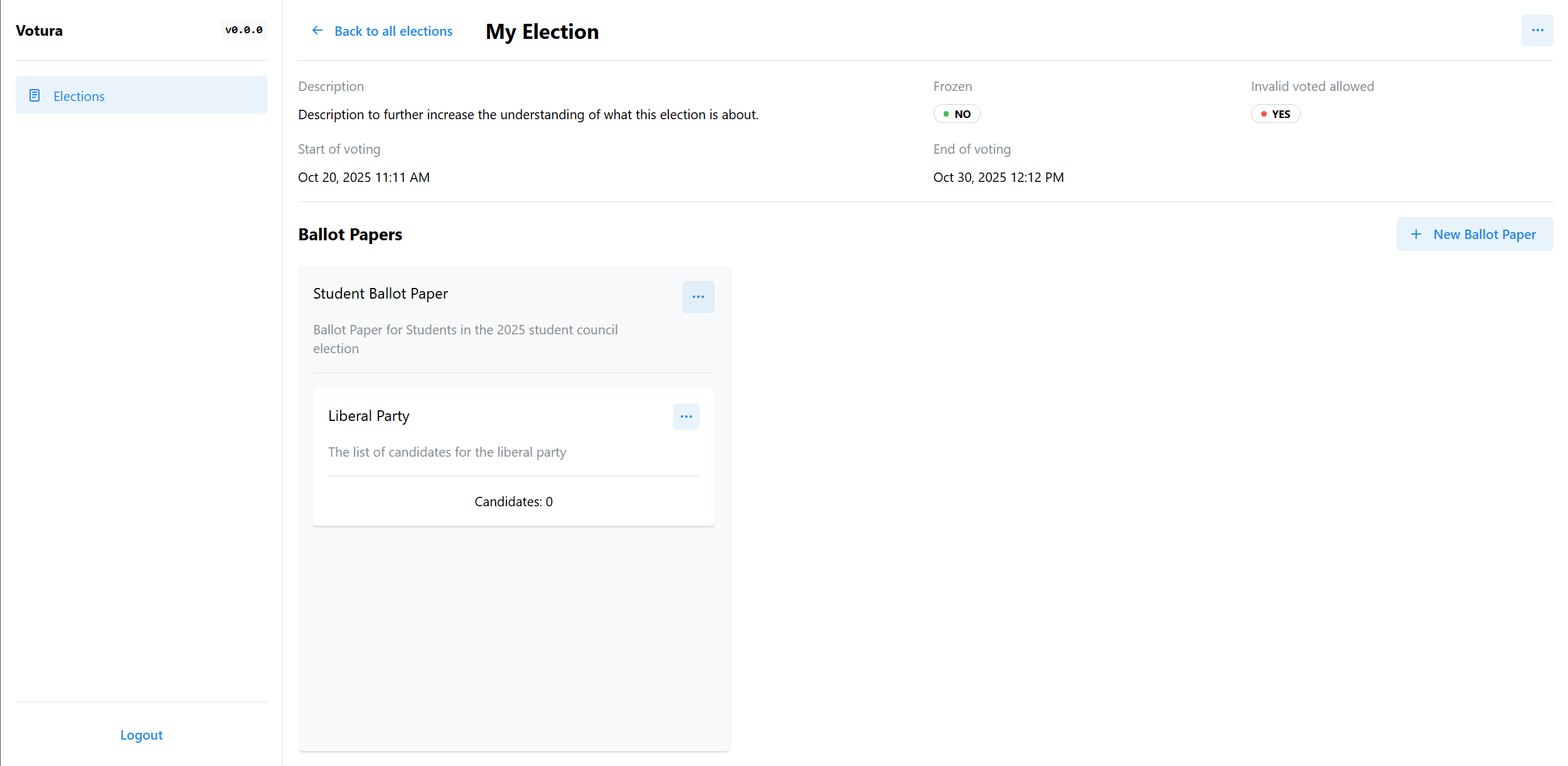Click the My Election heading
1568x766 pixels.
[542, 31]
